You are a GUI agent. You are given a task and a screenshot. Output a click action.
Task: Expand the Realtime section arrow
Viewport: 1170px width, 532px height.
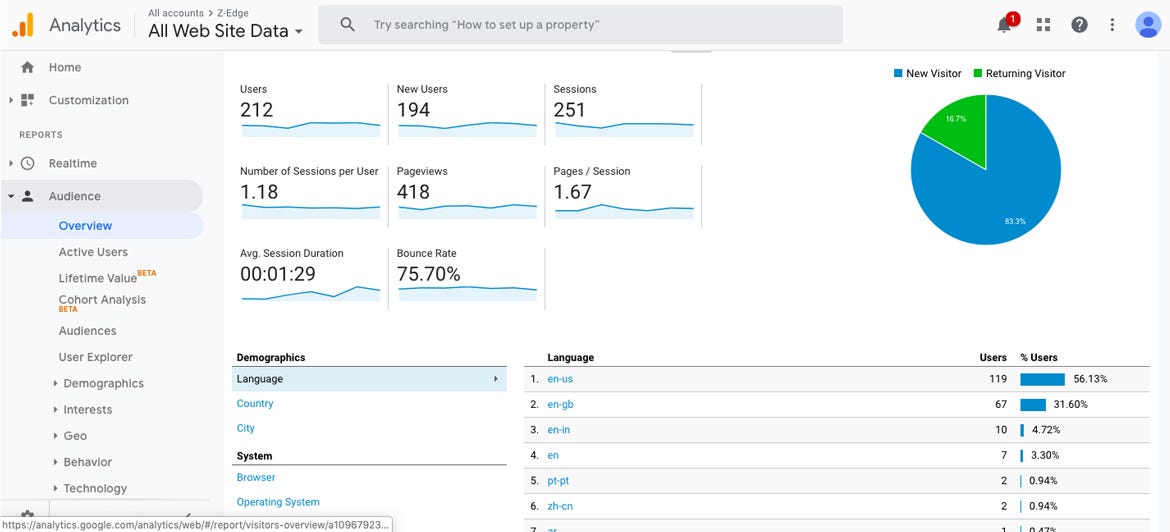pos(10,163)
